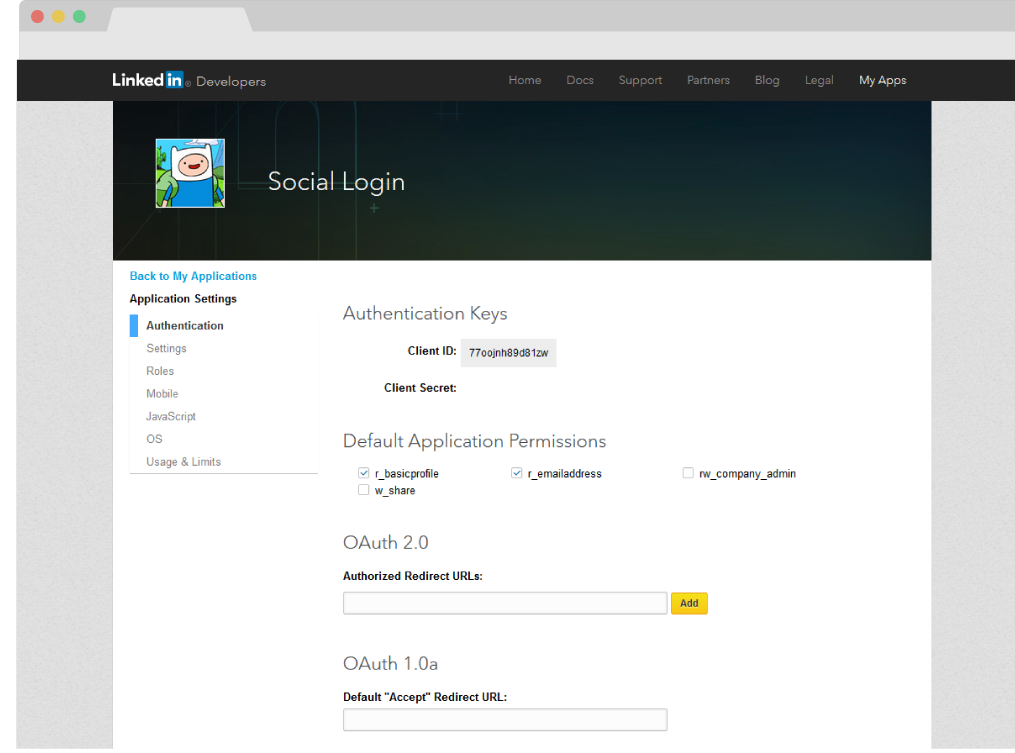This screenshot has height=753, width=1015.
Task: Open Roles in the sidebar
Action: coord(160,371)
